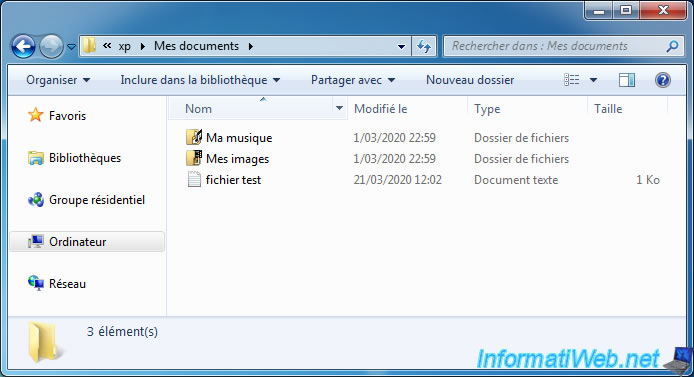Click the greyed Forward arrow button
The image size is (694, 377).
51,46
